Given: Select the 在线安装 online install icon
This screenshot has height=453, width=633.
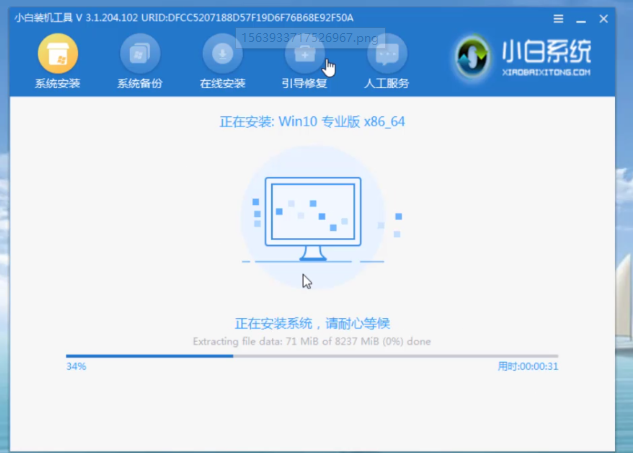Looking at the screenshot, I should coord(222,54).
